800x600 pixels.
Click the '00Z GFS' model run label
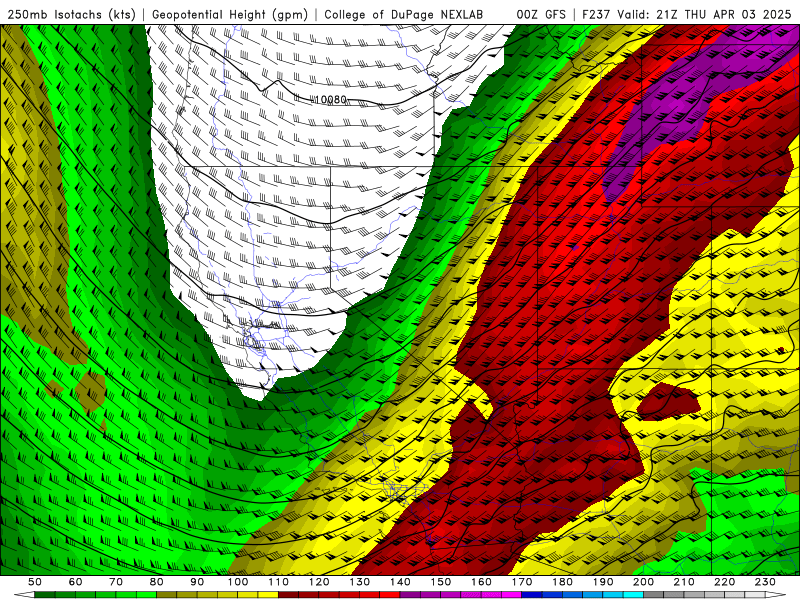point(541,14)
